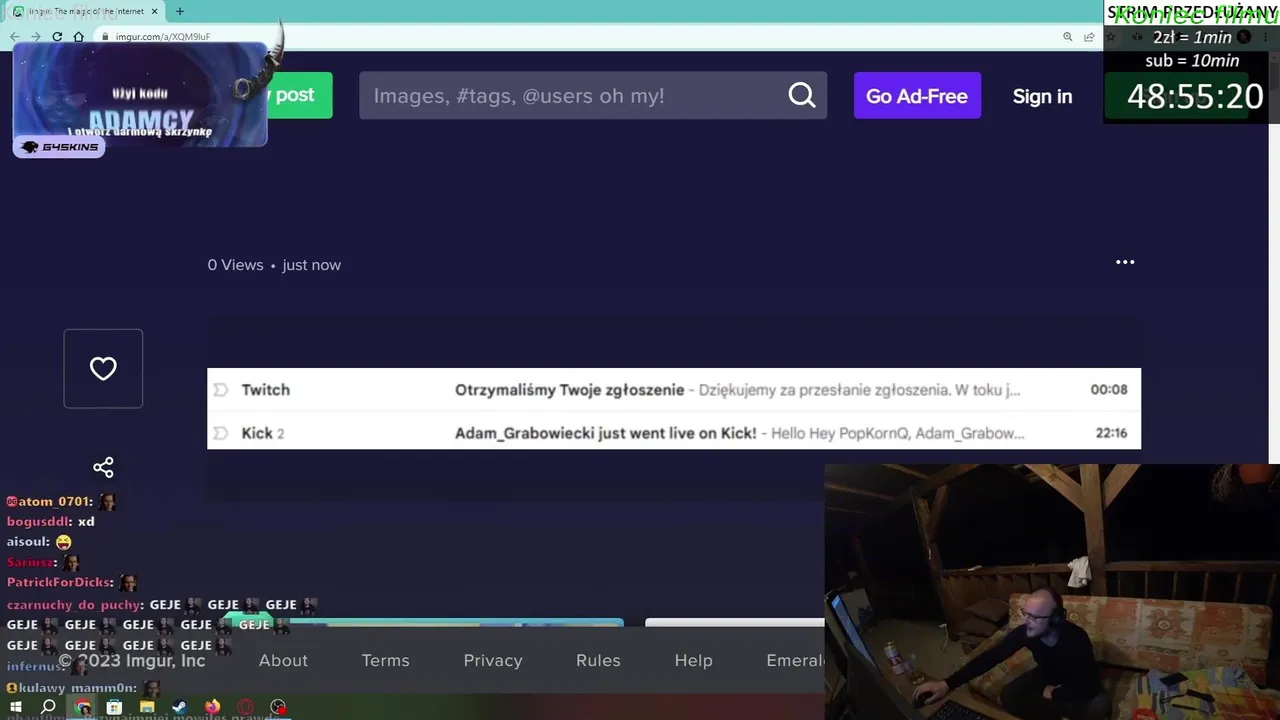Image resolution: width=1280 pixels, height=720 pixels.
Task: Click chat username bogusddl
Action: click(39, 521)
